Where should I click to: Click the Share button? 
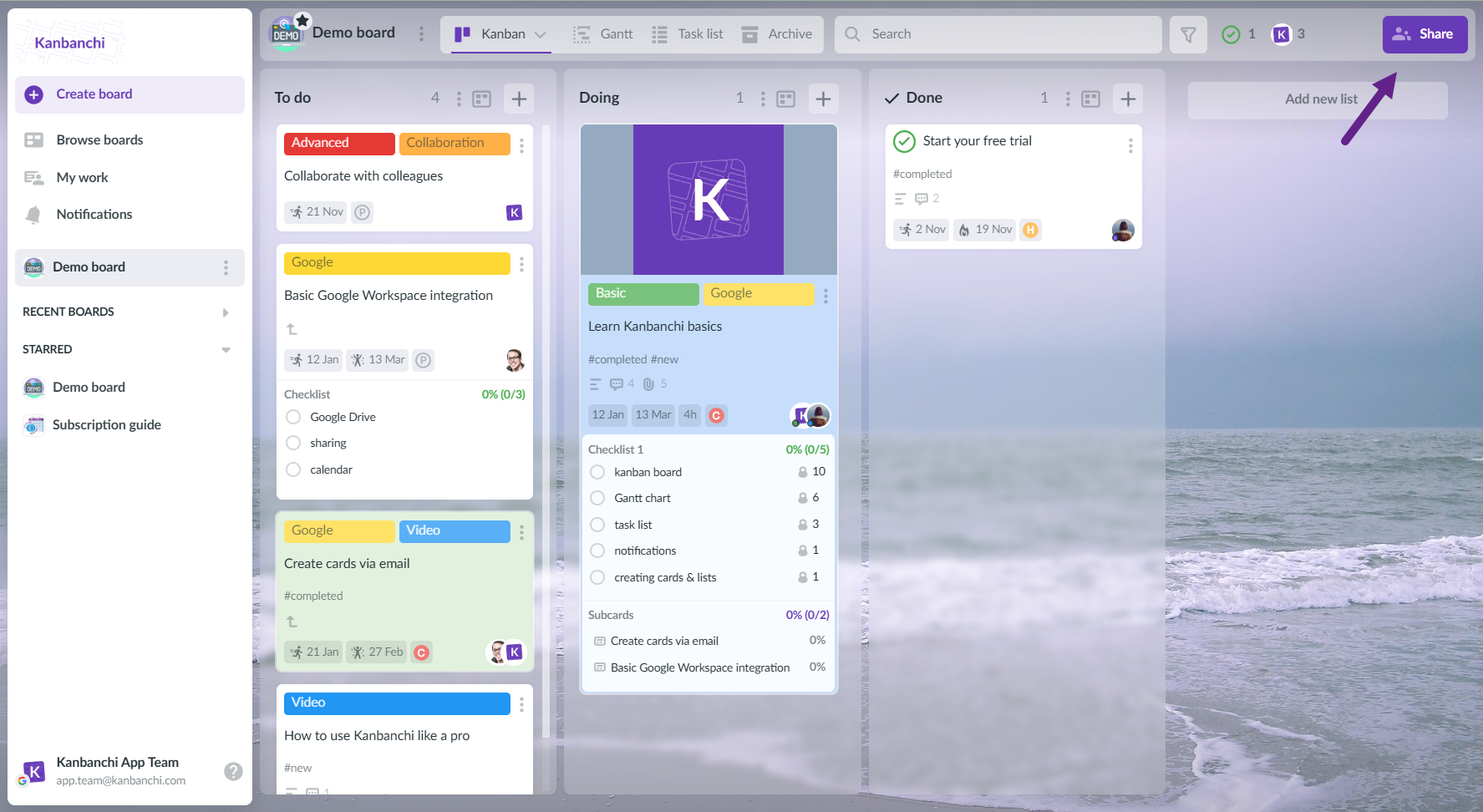[1425, 34]
